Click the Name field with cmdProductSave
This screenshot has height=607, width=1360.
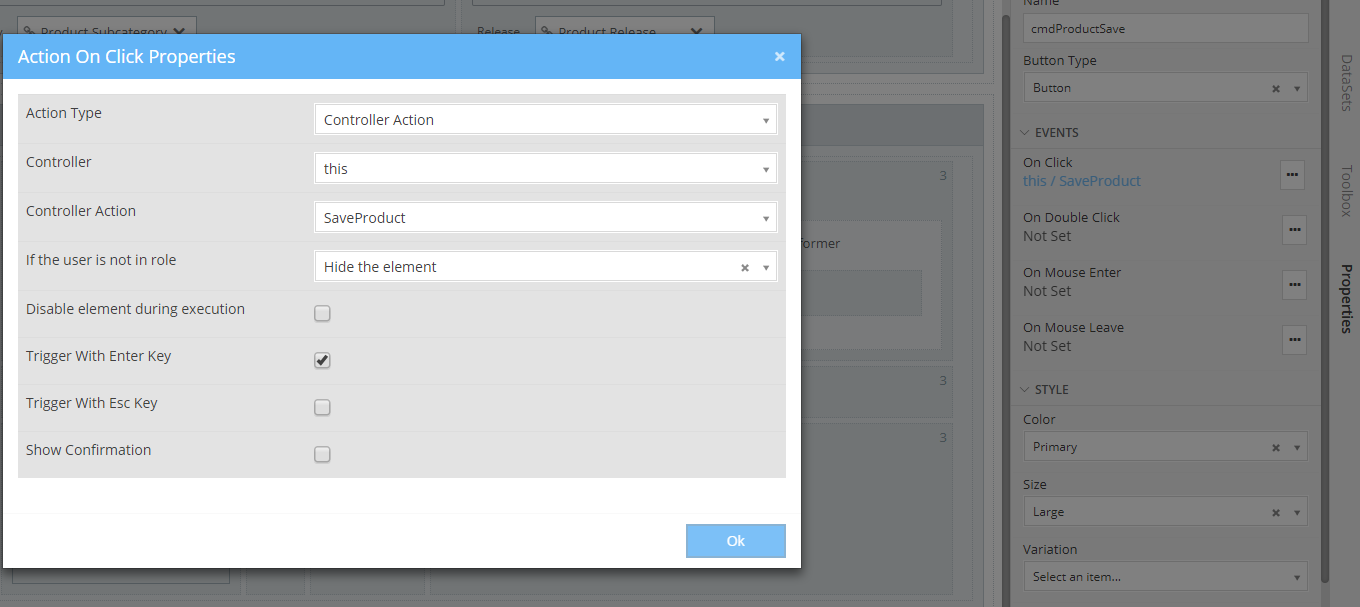coord(1164,29)
